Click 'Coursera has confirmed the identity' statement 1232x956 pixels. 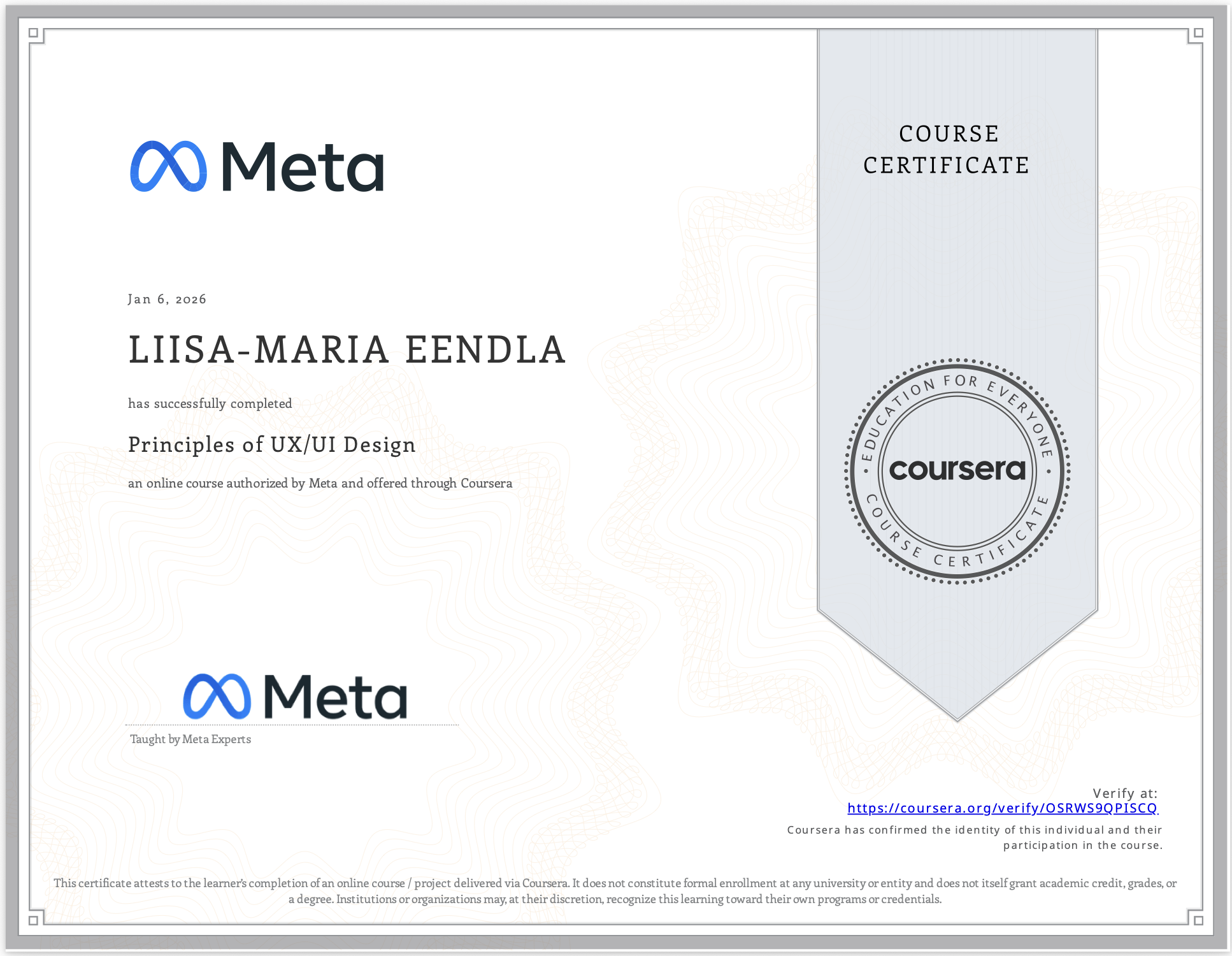tap(975, 837)
